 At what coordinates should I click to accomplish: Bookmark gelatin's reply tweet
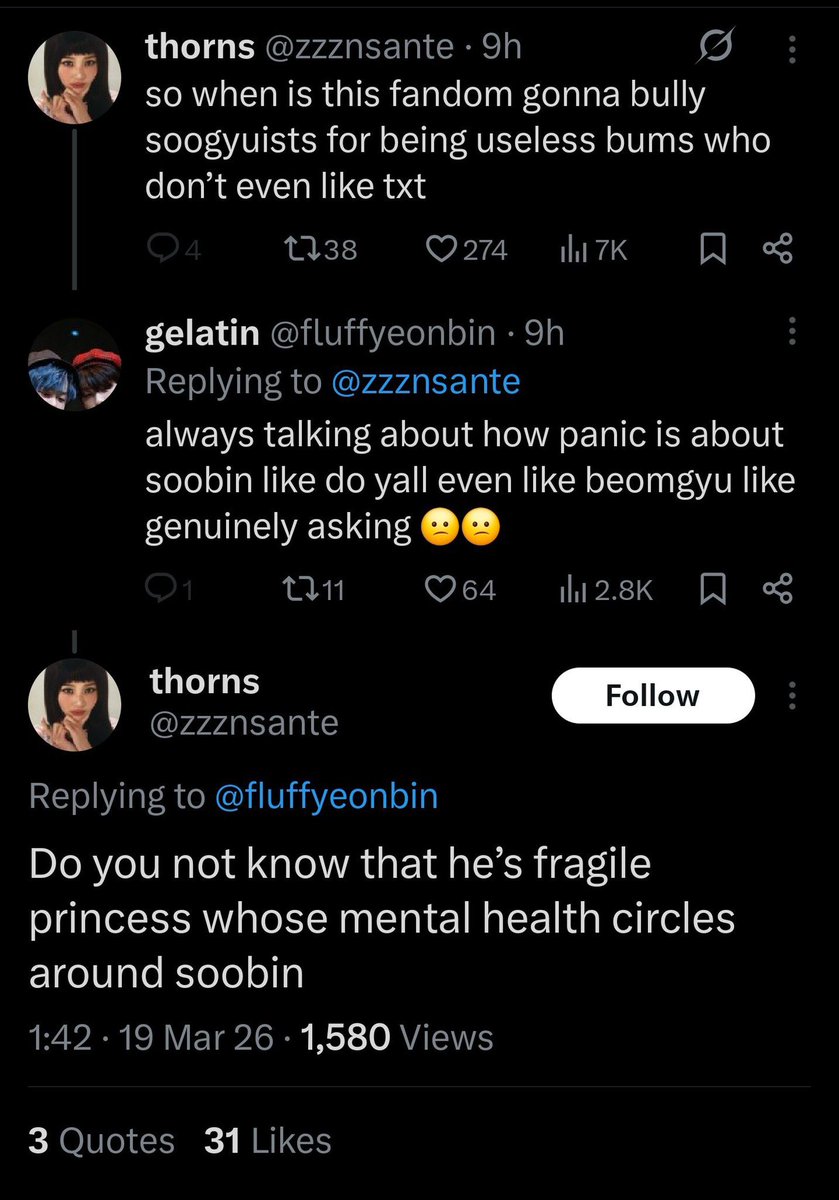[x=713, y=591]
